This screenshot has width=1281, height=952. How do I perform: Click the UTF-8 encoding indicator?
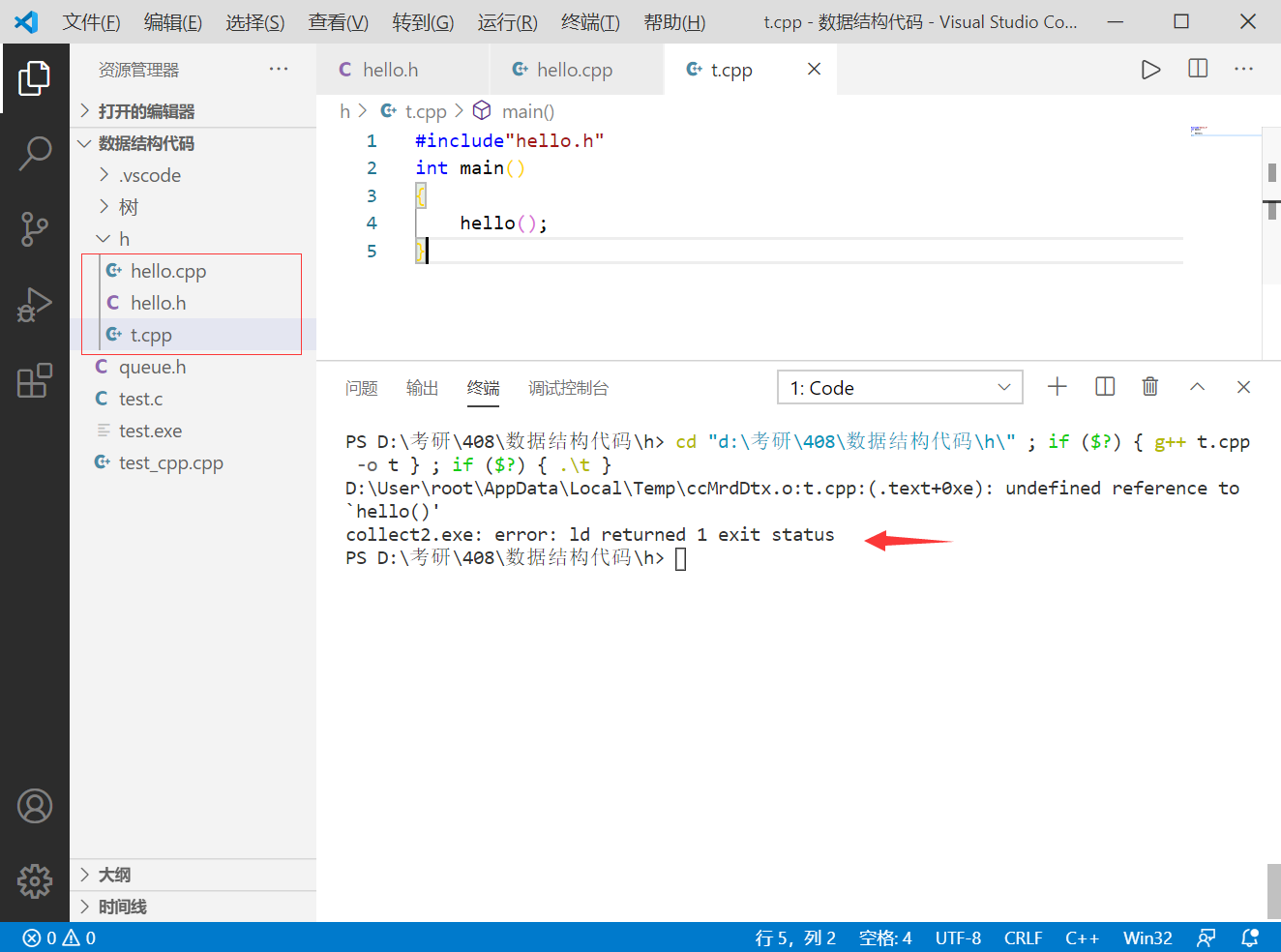(x=958, y=937)
